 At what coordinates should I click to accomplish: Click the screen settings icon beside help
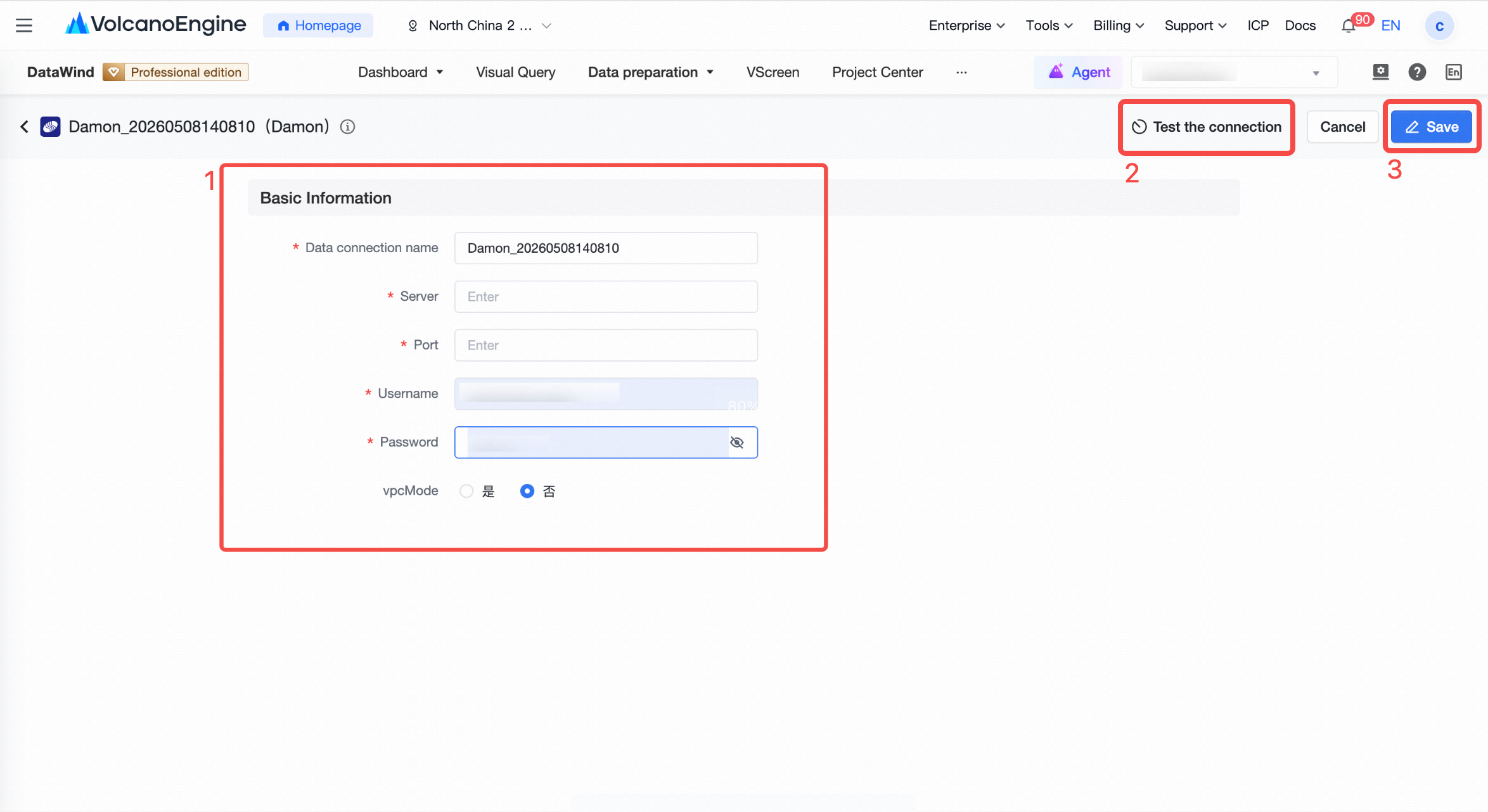click(1380, 72)
